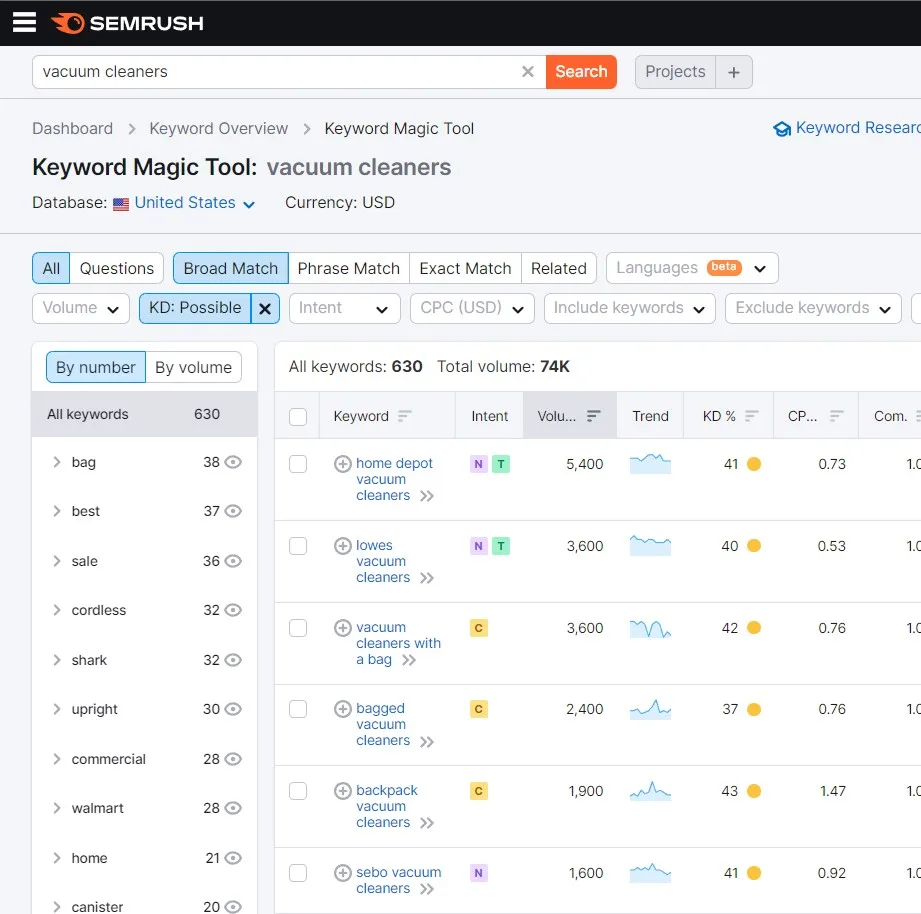Screen dimensions: 921x914
Task: Sort table by Volume column icon
Action: (x=593, y=416)
